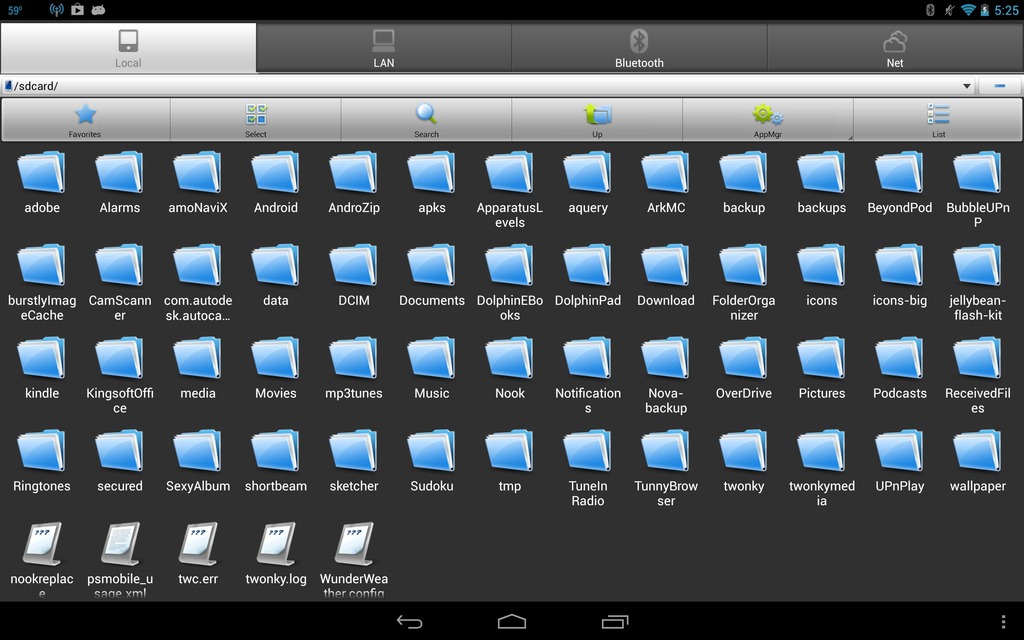Tap the recent apps button
This screenshot has width=1024, height=640.
click(615, 622)
